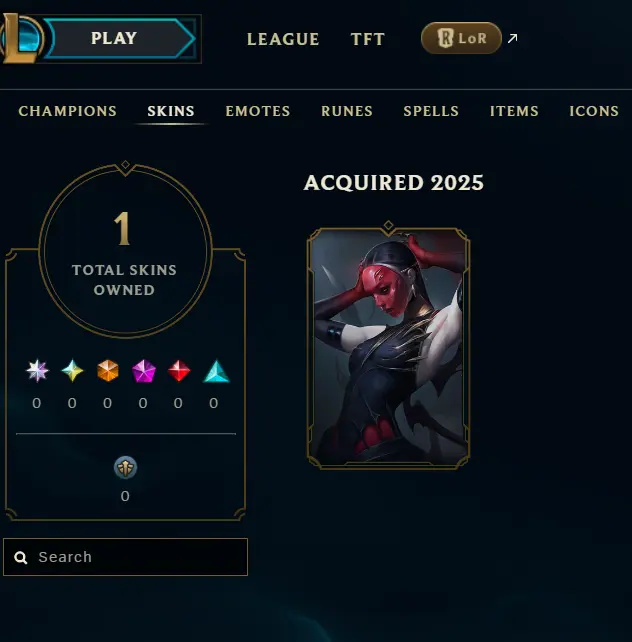Click the magnifying glass search icon
The image size is (632, 642).
(20, 557)
